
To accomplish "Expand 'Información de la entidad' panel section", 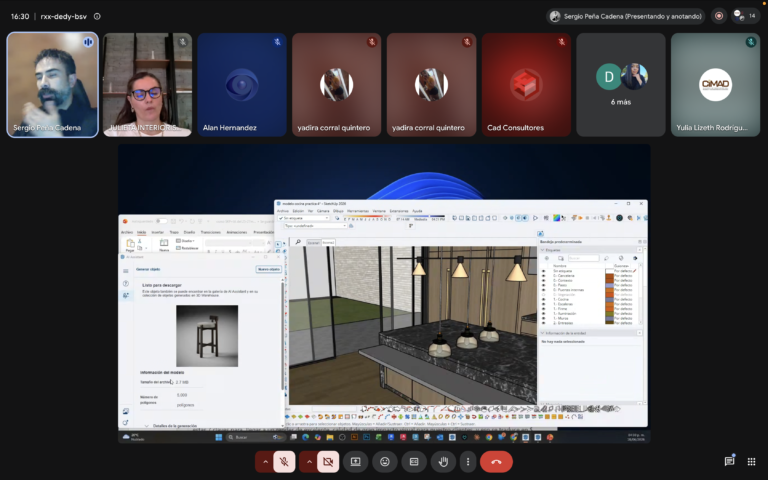I will [x=543, y=333].
